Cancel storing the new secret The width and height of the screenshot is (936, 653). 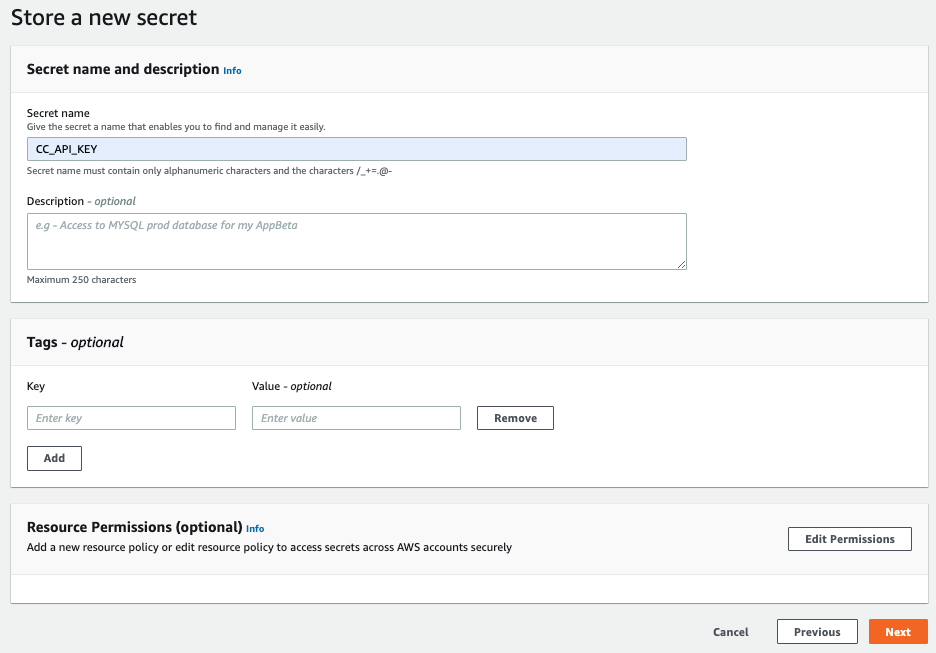tap(731, 632)
